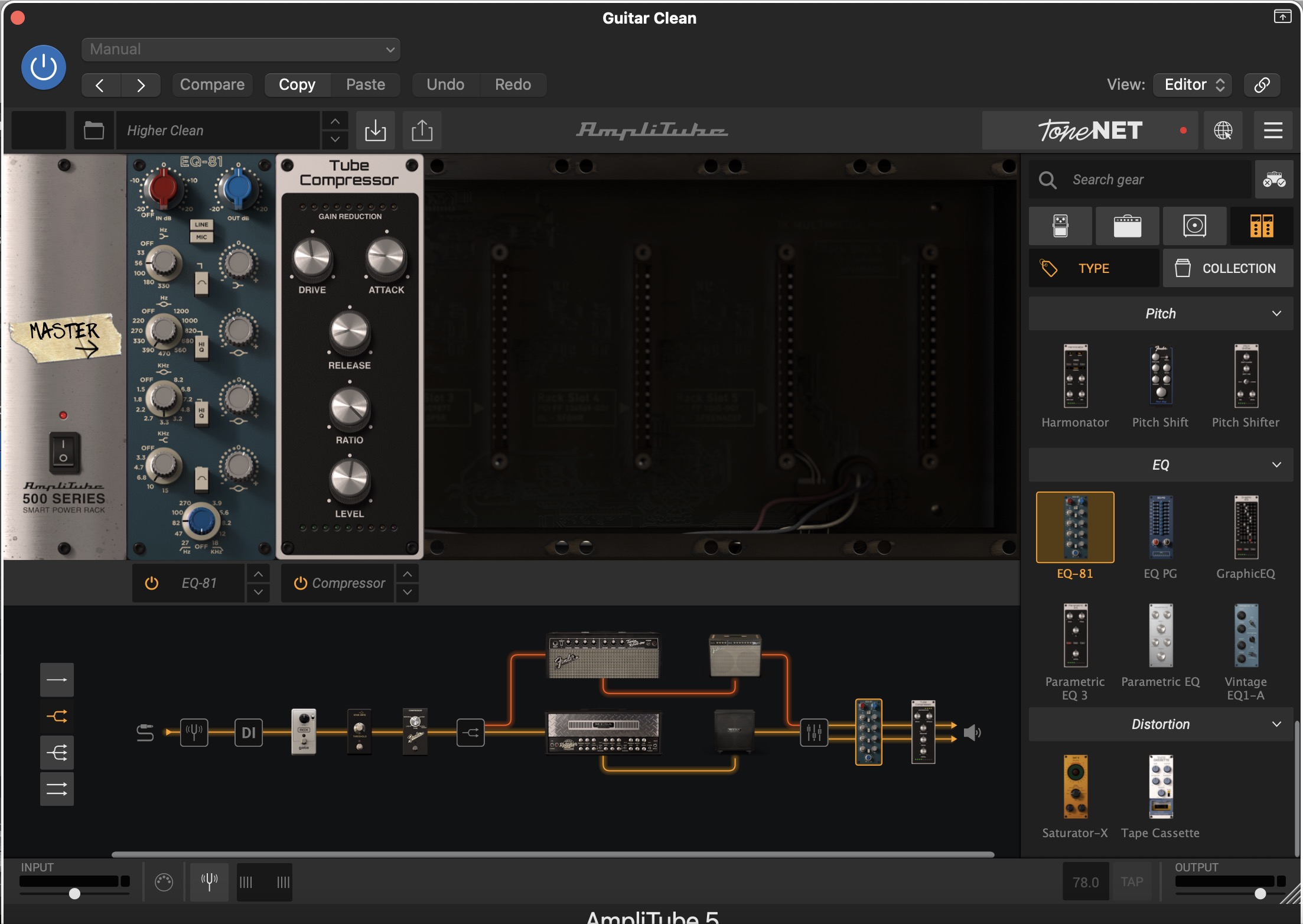Image resolution: width=1303 pixels, height=924 pixels.
Task: Click the Redo button
Action: (513, 84)
